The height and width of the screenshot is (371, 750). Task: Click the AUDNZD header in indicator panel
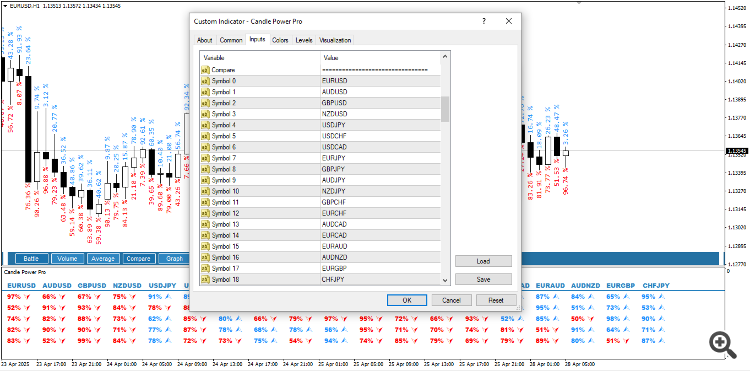tap(585, 285)
